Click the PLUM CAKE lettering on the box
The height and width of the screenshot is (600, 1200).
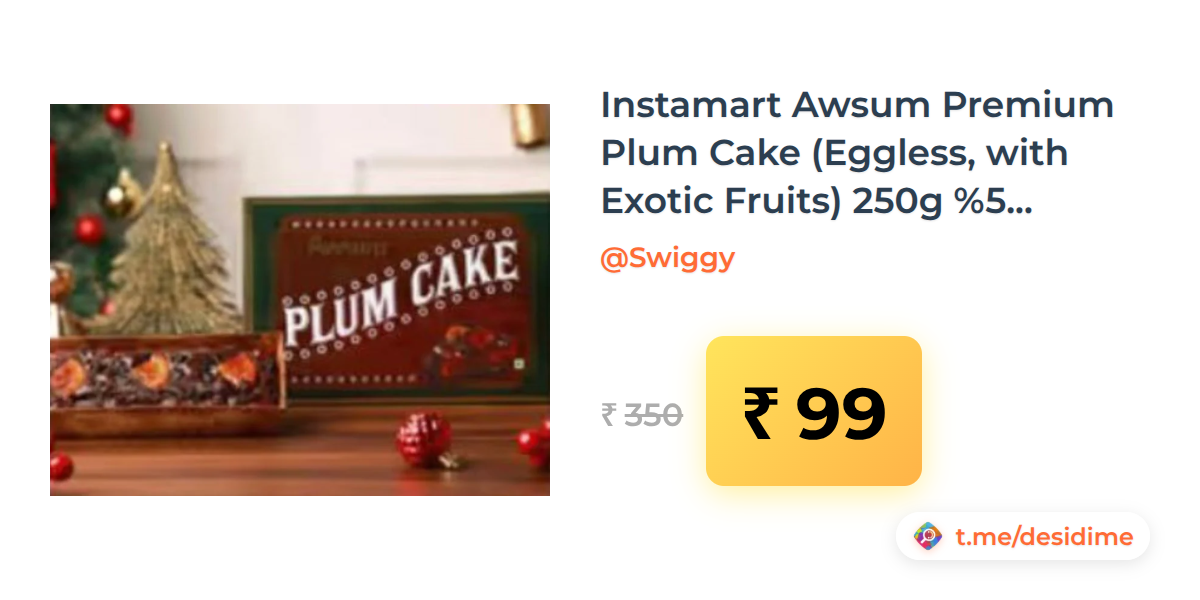coord(401,291)
